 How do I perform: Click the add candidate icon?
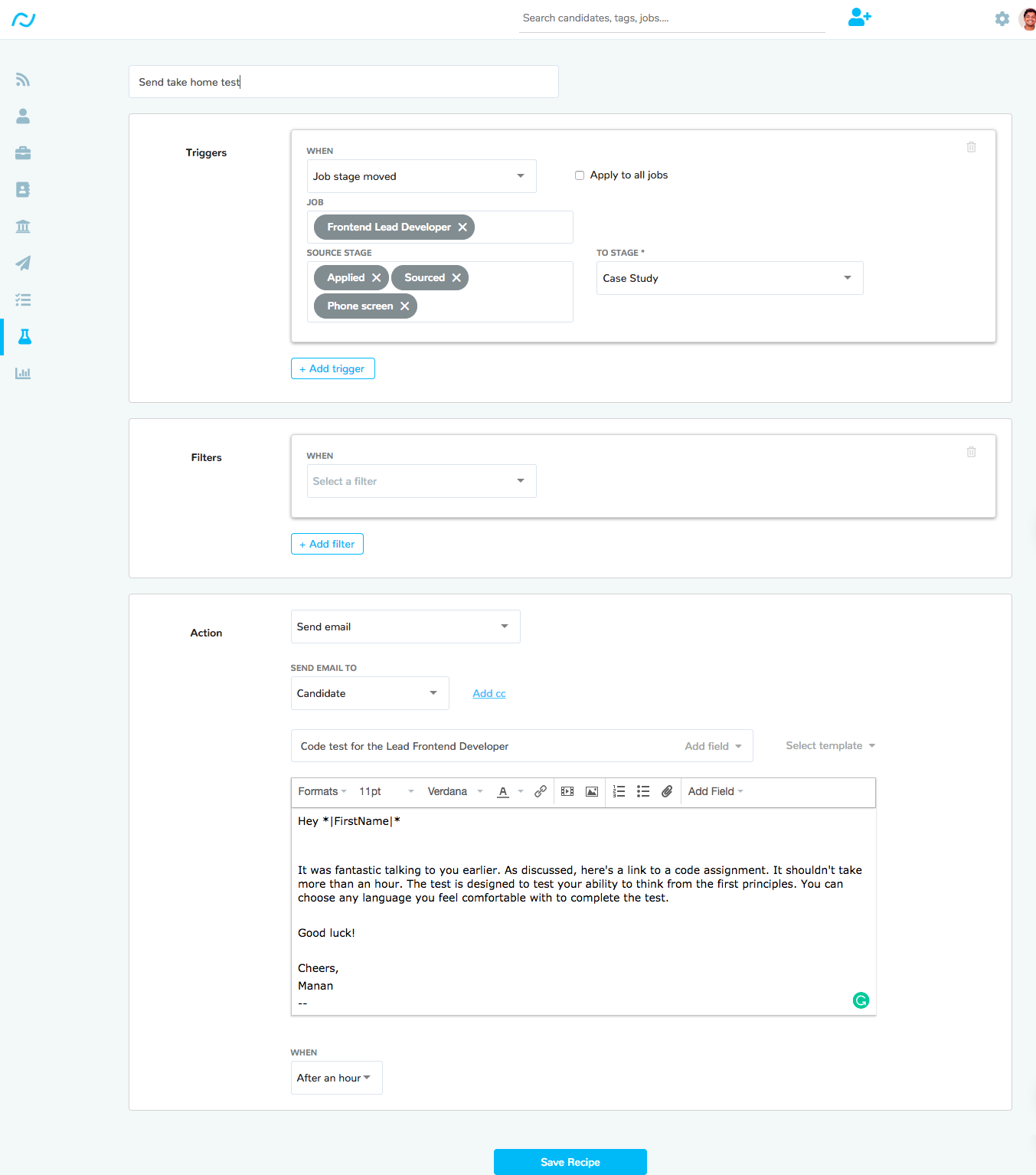pyautogui.click(x=859, y=18)
